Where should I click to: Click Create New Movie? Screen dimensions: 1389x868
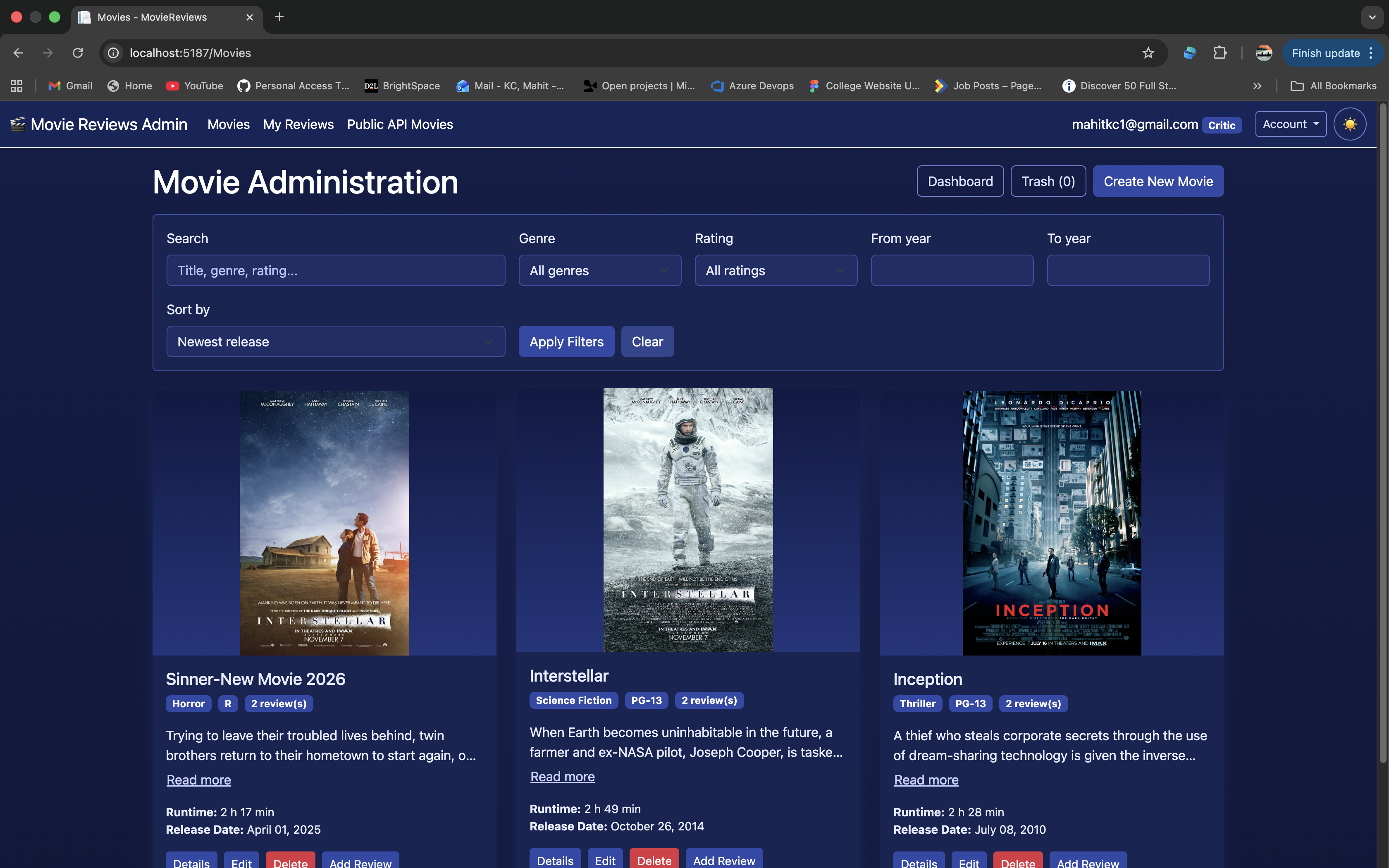(1158, 181)
